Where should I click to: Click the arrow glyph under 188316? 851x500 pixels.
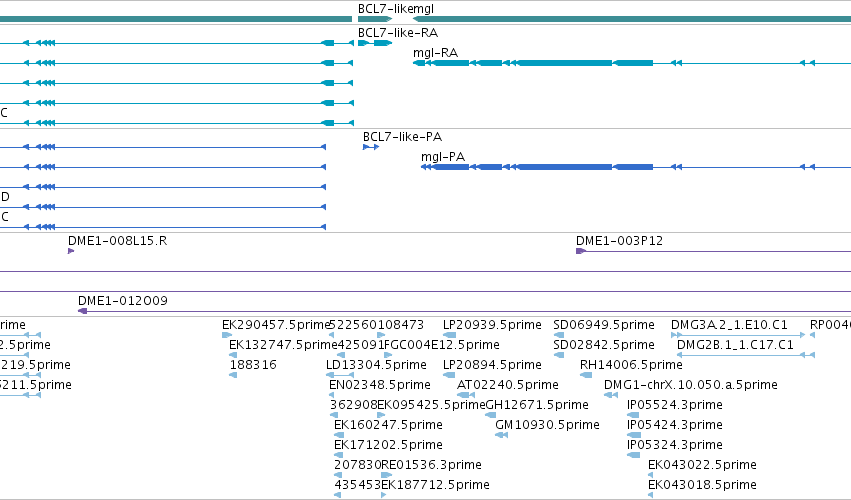pyautogui.click(x=233, y=375)
